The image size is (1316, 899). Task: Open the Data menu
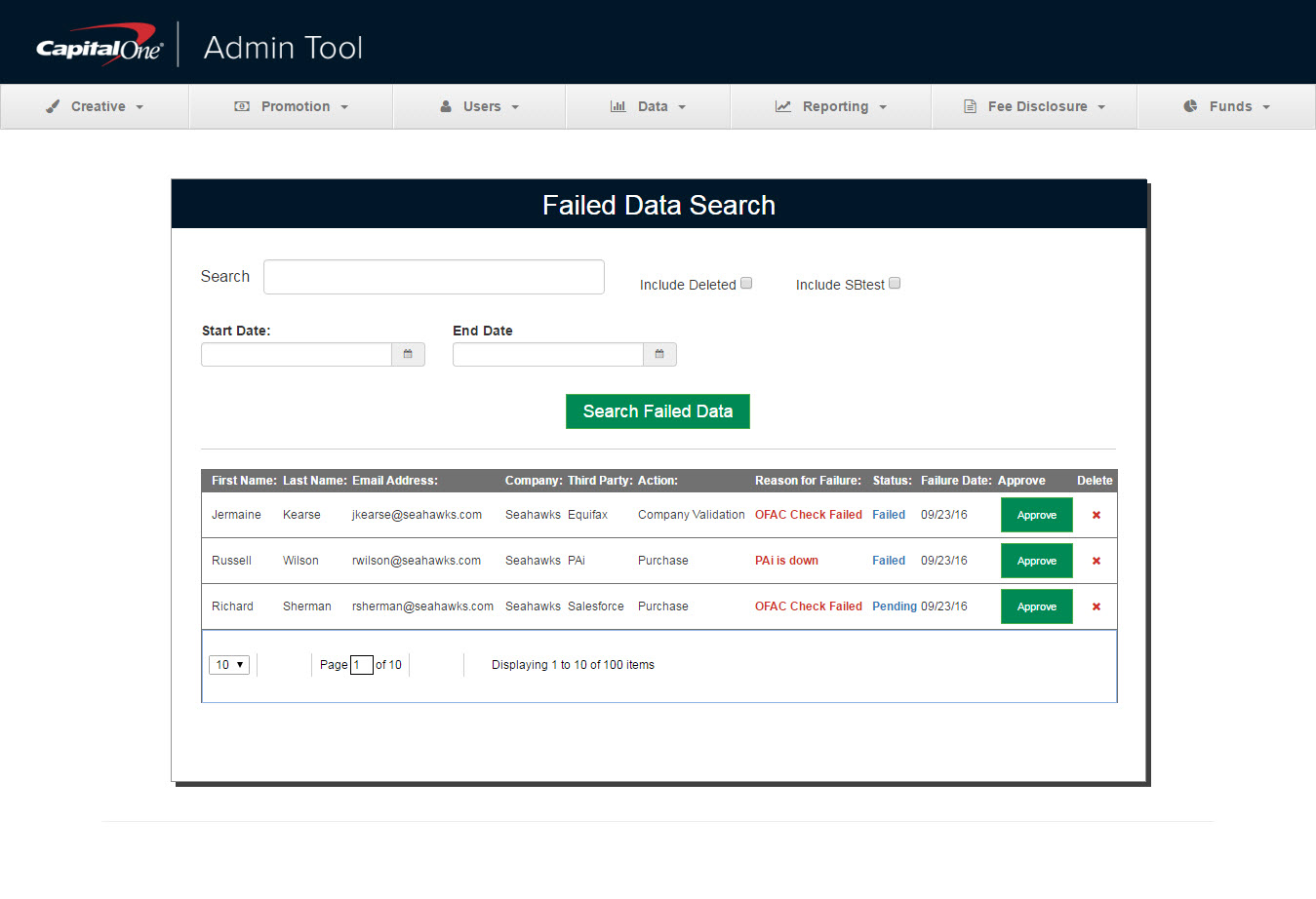pos(648,106)
